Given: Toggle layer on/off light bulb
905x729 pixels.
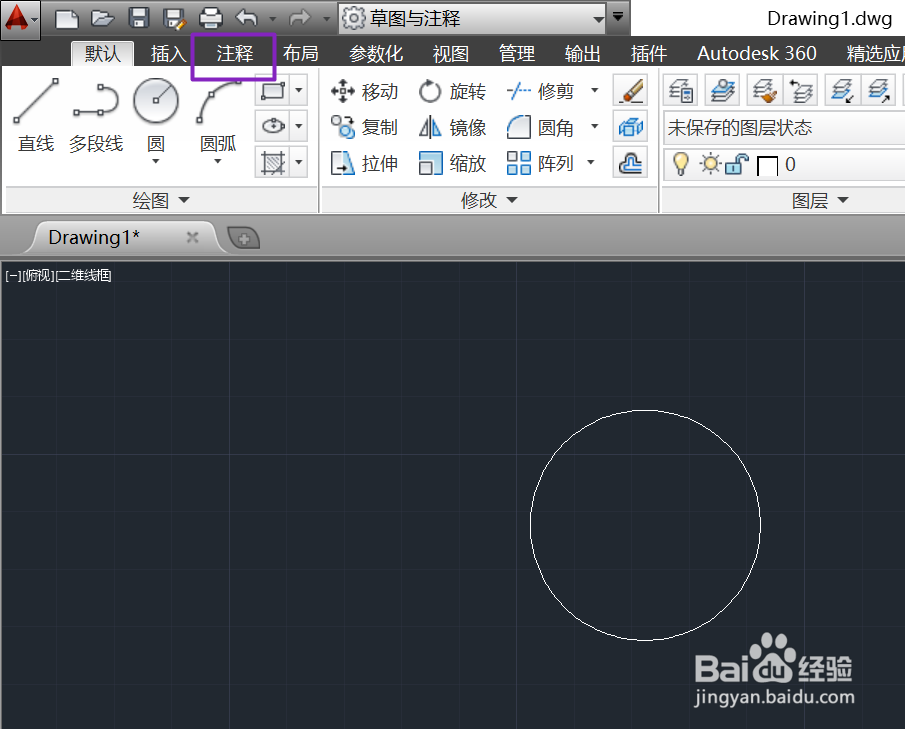Looking at the screenshot, I should click(x=681, y=165).
